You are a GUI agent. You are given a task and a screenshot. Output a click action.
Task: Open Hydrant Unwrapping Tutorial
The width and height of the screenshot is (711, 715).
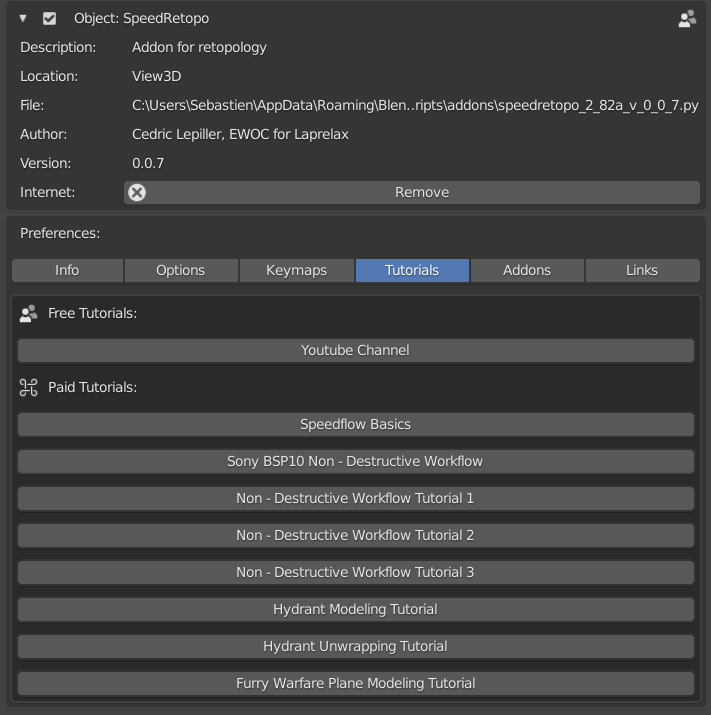356,646
